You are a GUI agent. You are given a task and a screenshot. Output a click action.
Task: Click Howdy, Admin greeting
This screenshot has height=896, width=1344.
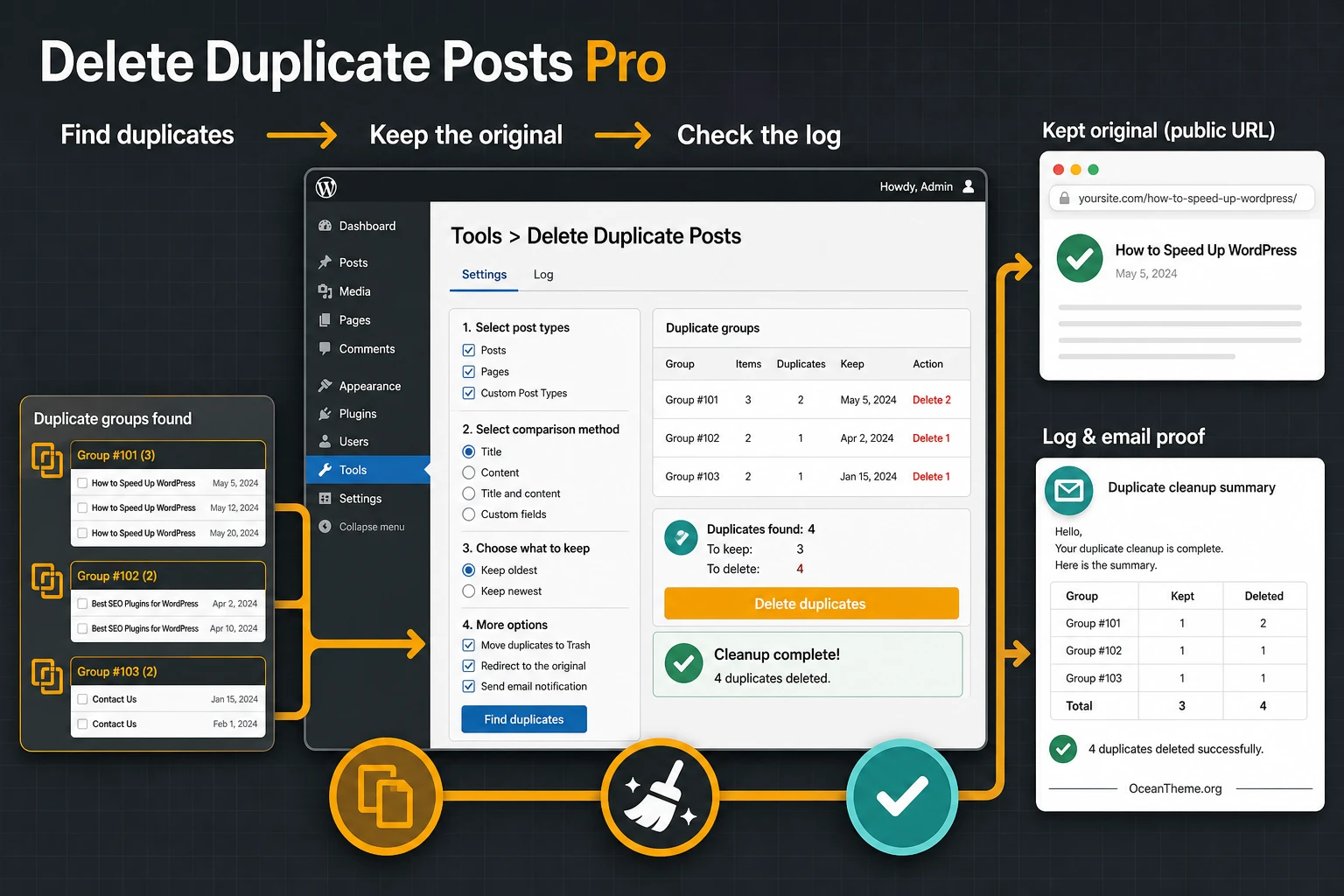click(x=916, y=186)
